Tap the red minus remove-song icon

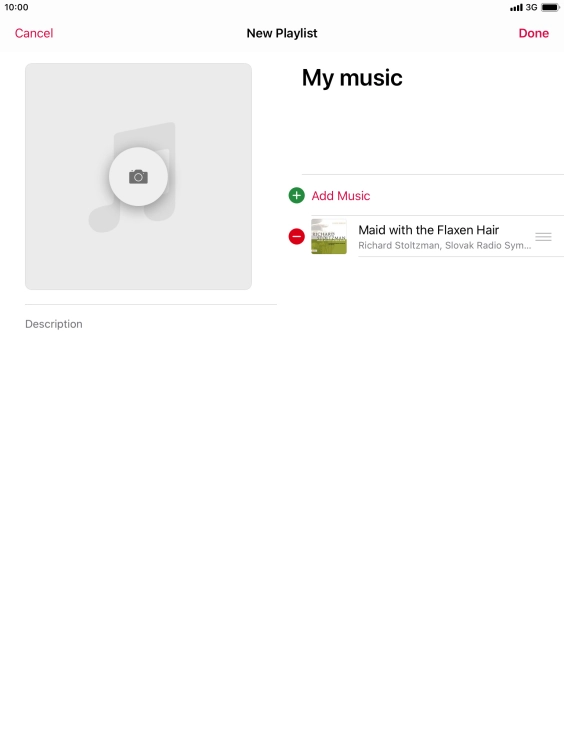pos(296,236)
